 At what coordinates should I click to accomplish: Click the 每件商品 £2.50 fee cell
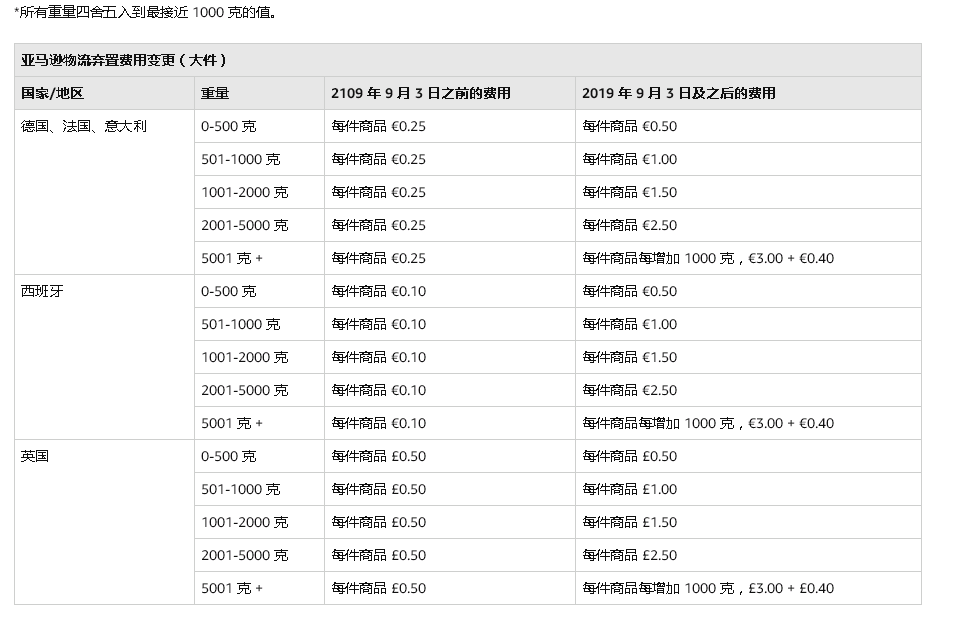630,555
